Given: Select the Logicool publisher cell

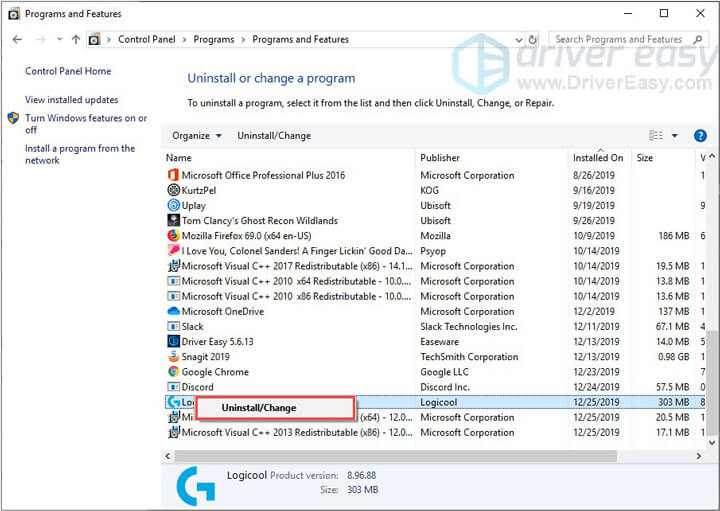Looking at the screenshot, I should tap(439, 402).
